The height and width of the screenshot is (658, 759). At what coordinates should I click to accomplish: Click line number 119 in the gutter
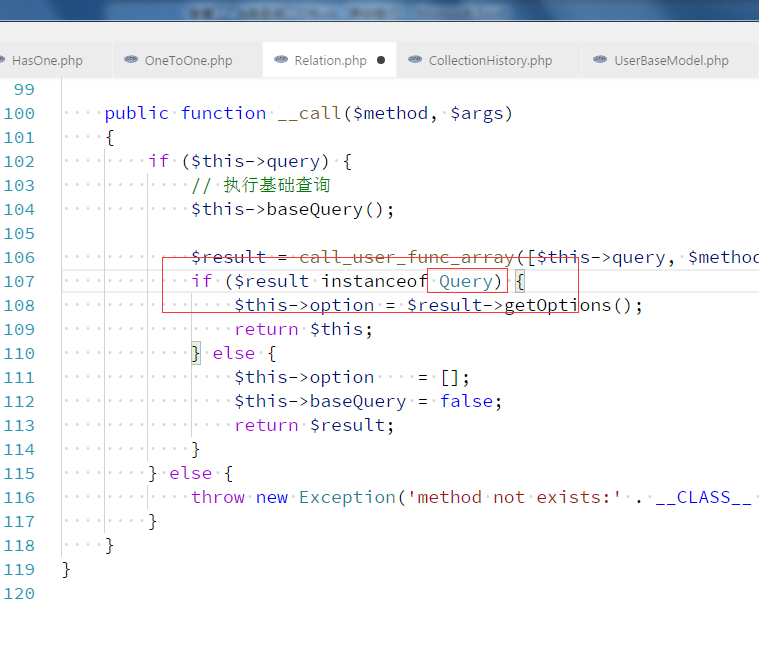19,569
